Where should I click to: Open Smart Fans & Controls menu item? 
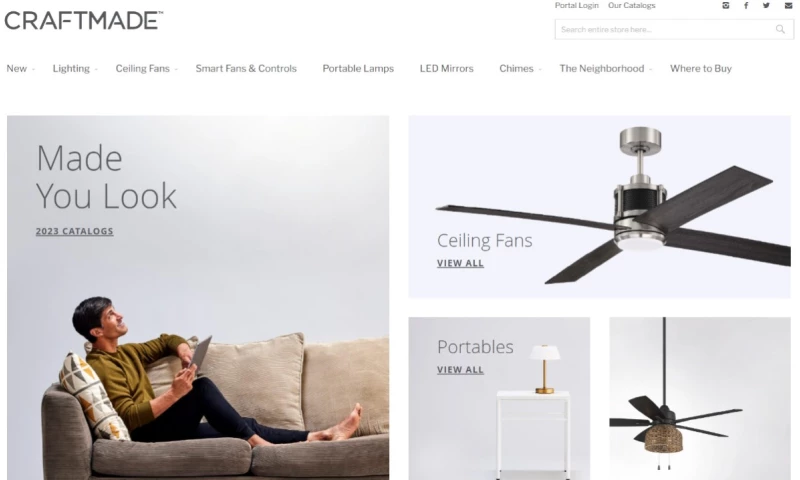(x=246, y=68)
